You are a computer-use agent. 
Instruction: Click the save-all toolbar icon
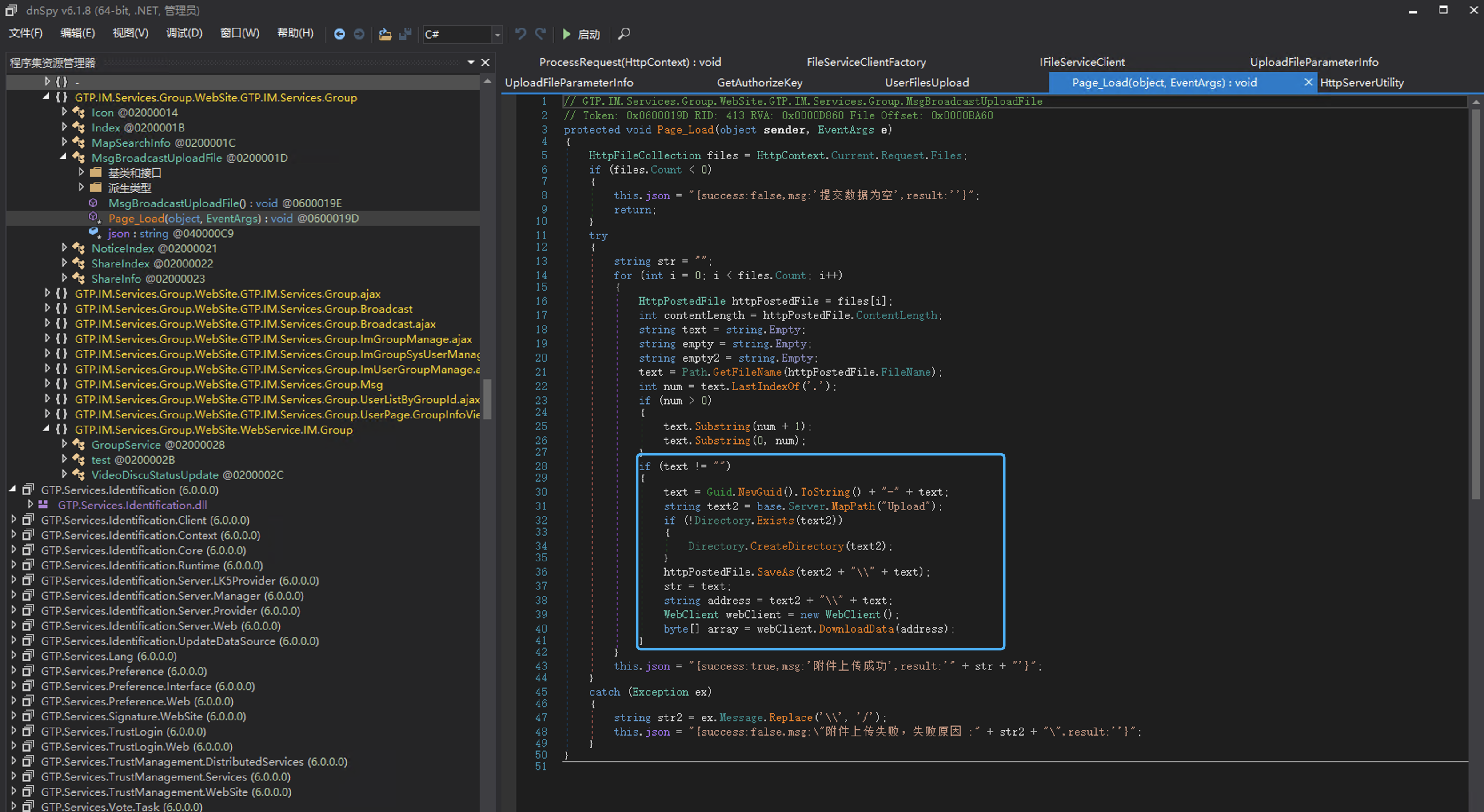pos(406,34)
